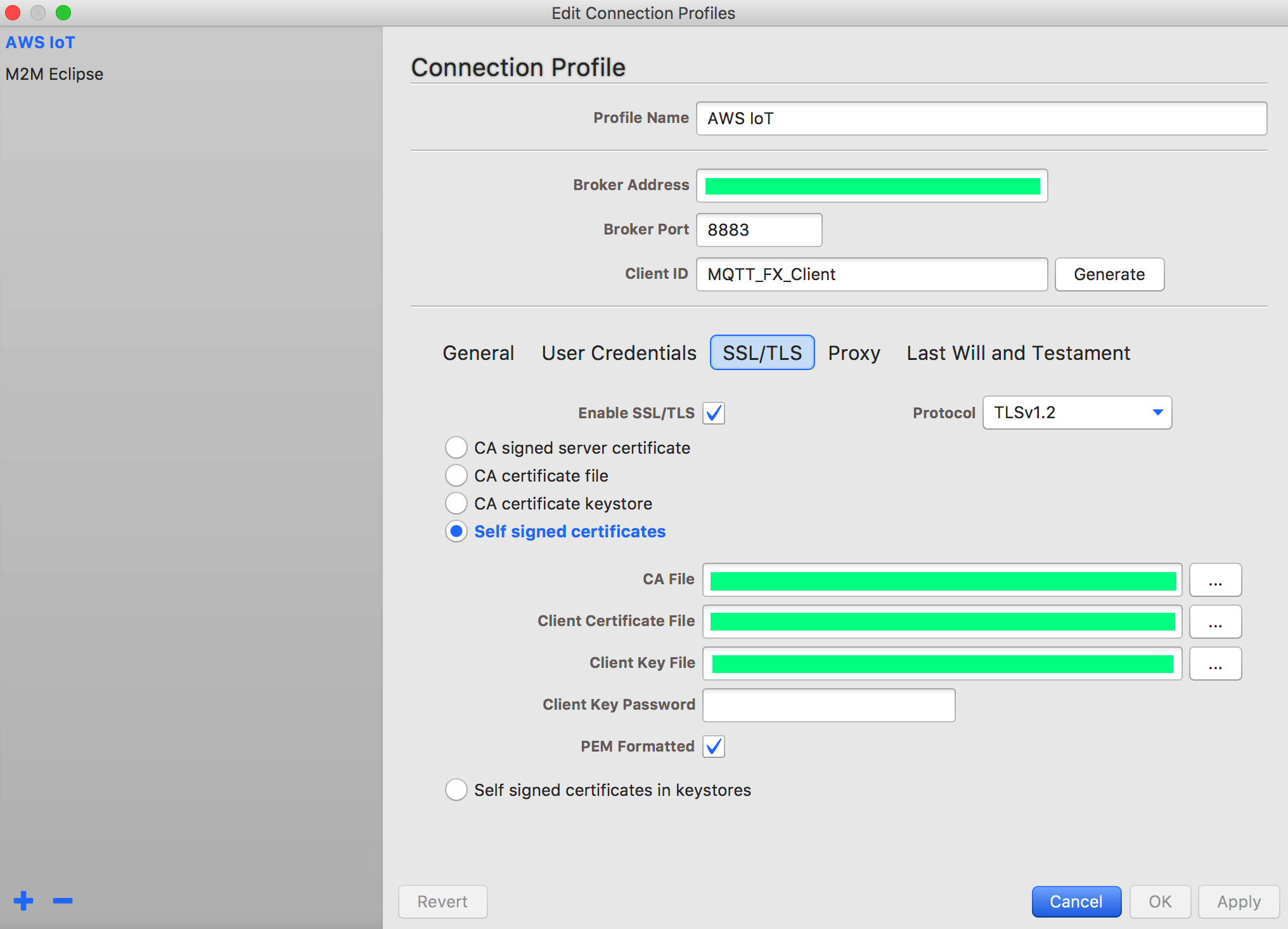
Task: Expand the Protocol dropdown menu
Action: [x=1156, y=411]
